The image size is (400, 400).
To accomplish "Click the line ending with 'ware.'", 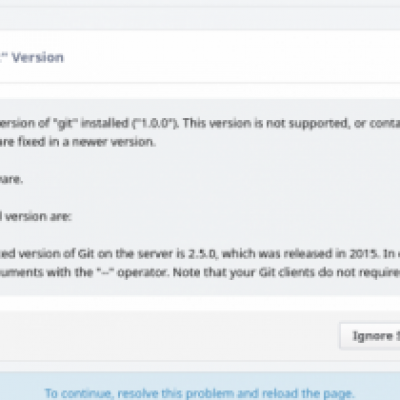I will 11,180.
